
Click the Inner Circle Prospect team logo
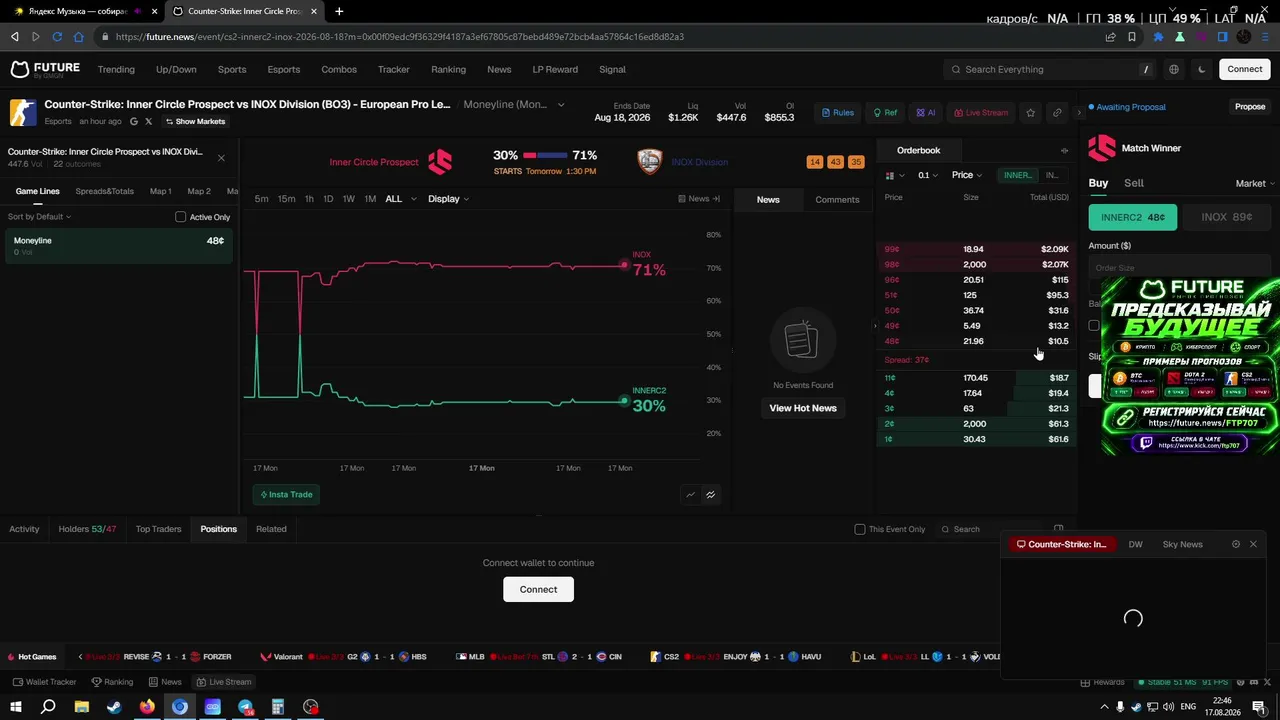click(440, 162)
